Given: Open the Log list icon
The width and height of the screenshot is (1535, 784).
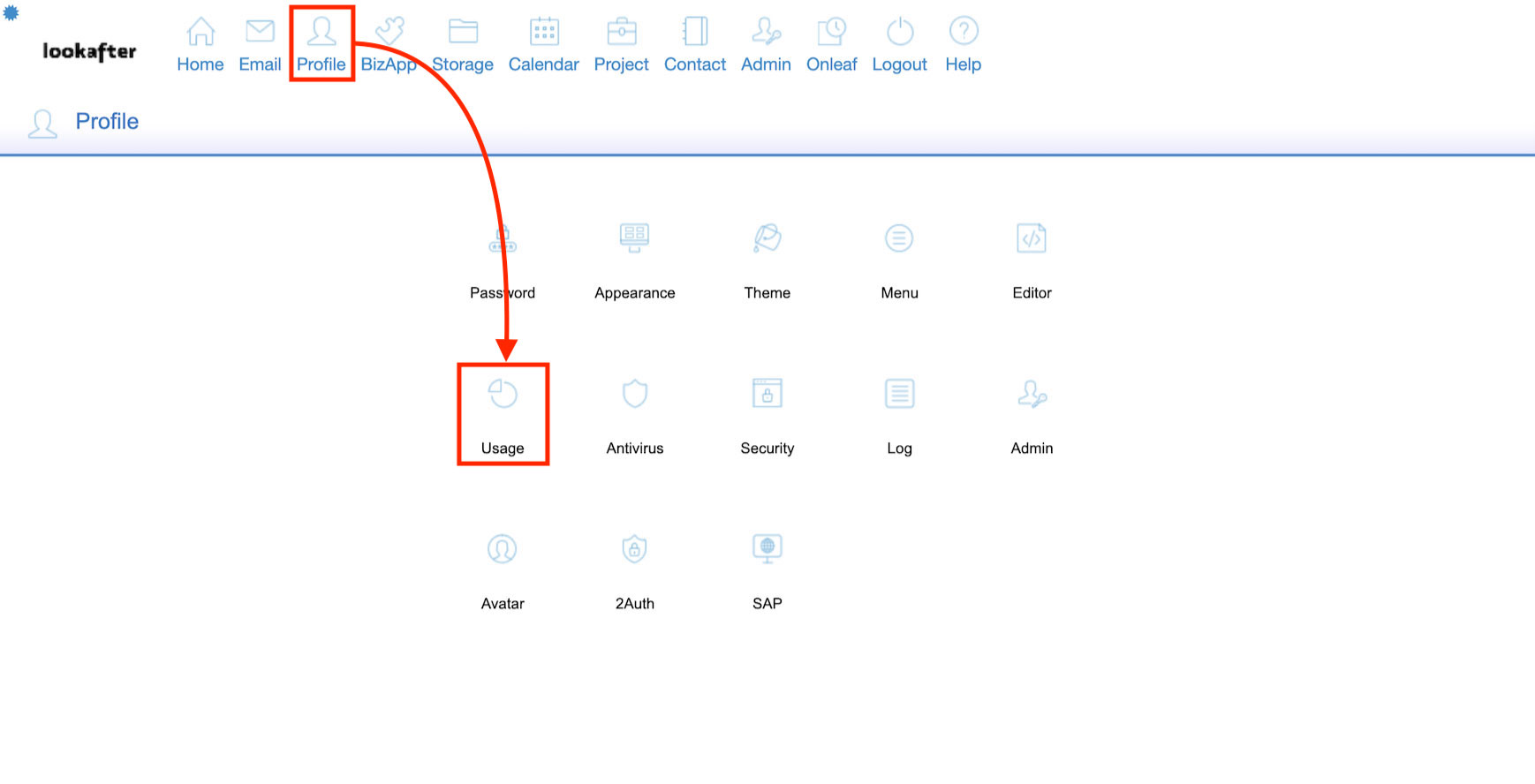Looking at the screenshot, I should 899,394.
